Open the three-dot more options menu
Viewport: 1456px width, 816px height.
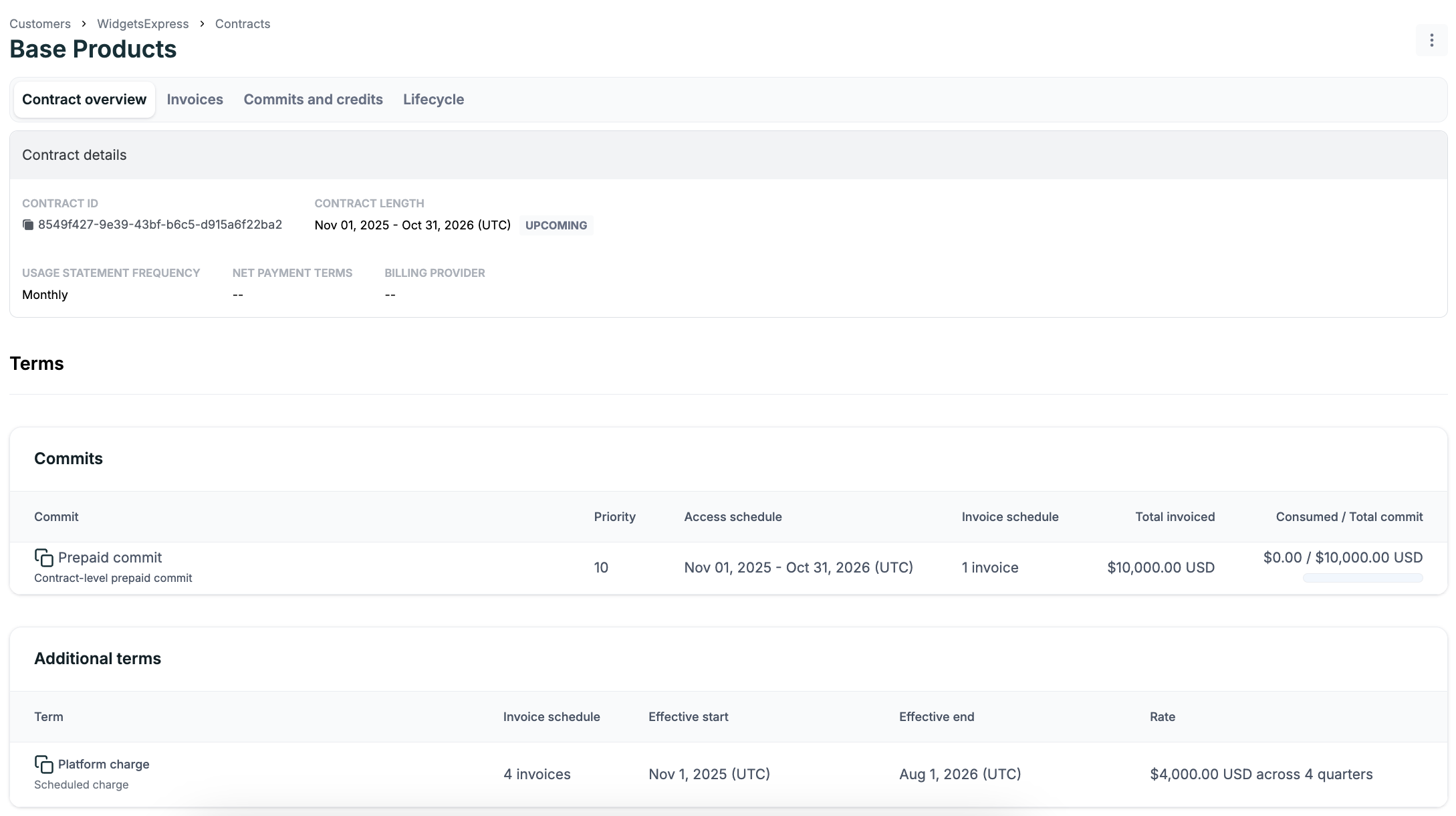click(x=1431, y=40)
